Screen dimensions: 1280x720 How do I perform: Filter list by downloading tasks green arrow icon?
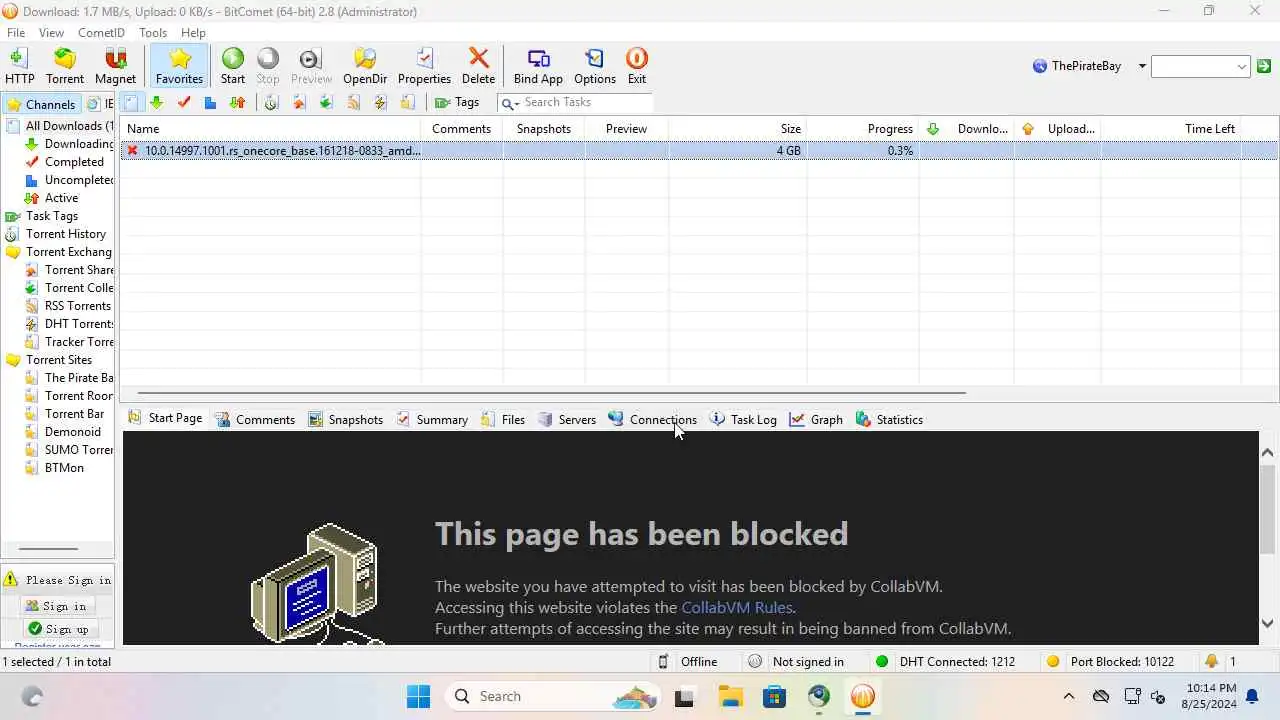(x=157, y=103)
